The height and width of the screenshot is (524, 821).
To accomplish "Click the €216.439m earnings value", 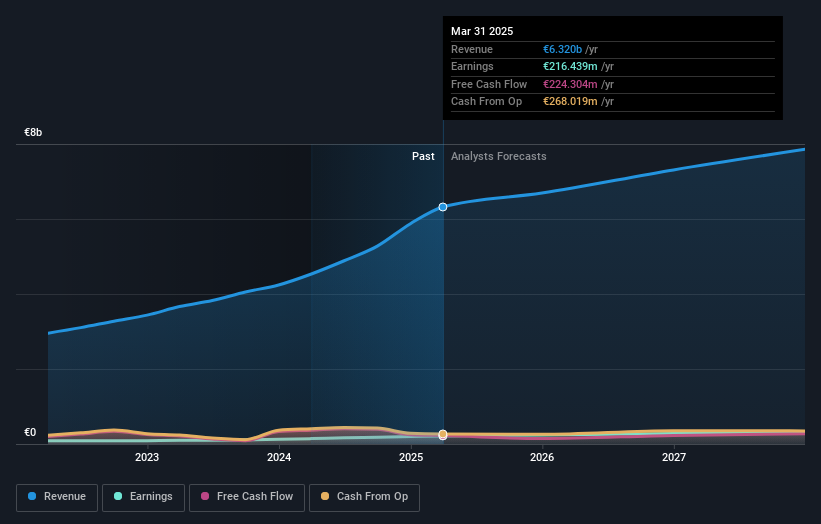I will [570, 66].
